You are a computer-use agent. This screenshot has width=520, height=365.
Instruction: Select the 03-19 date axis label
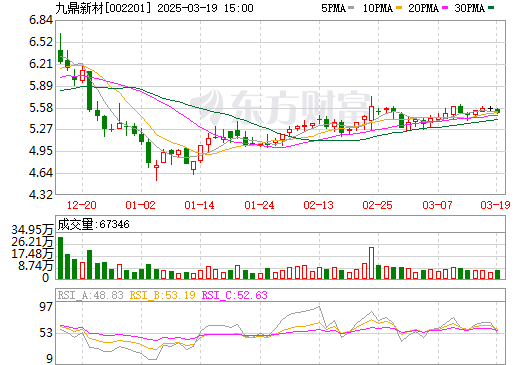(x=495, y=205)
